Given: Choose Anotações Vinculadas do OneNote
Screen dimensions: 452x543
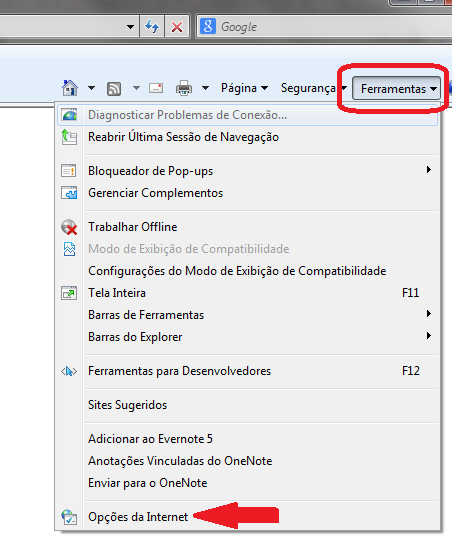Looking at the screenshot, I should point(248,461).
